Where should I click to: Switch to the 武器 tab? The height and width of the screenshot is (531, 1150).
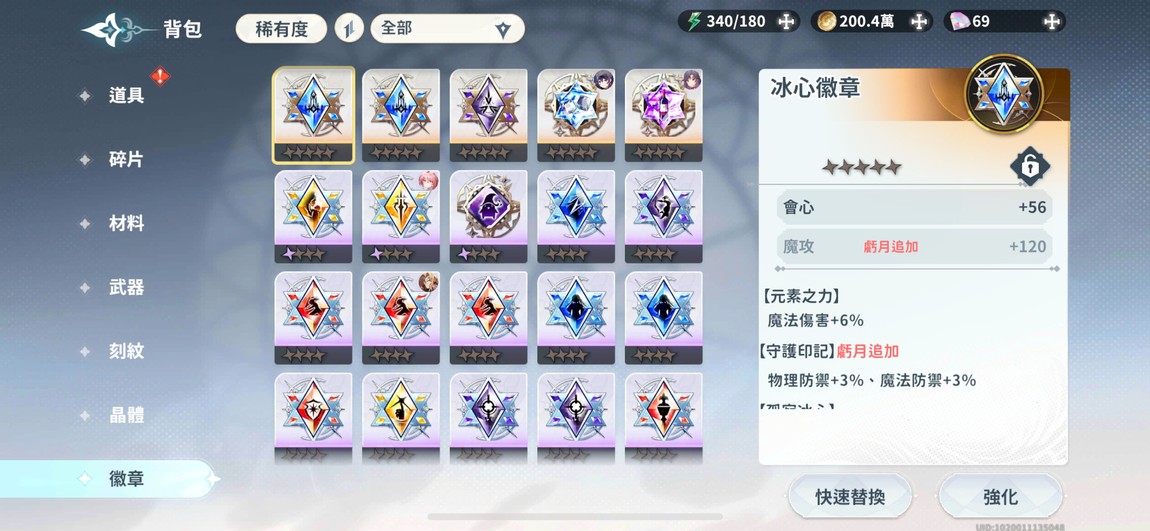126,288
